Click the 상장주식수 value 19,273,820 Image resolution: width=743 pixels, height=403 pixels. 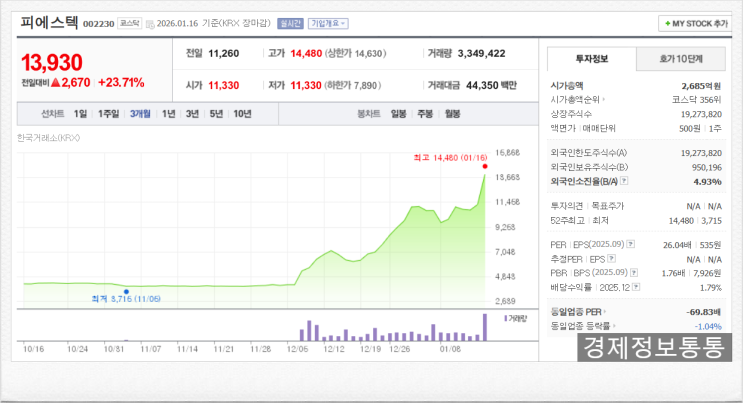point(701,114)
